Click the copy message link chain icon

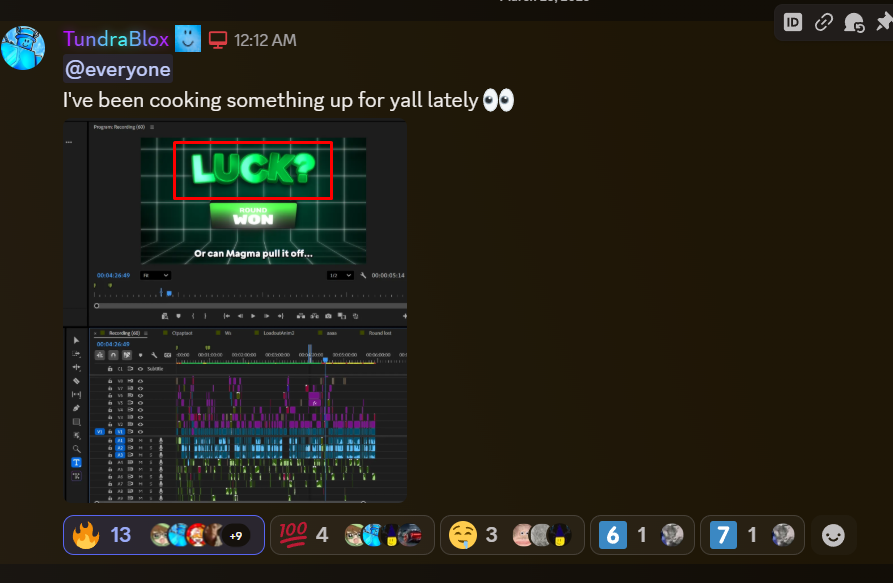824,22
